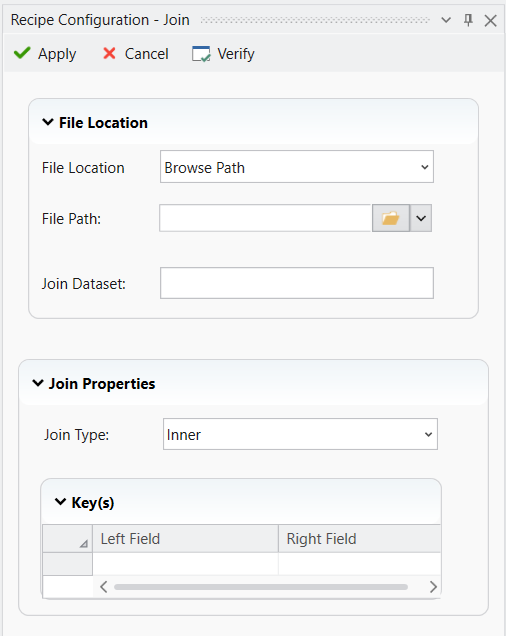506x636 pixels.
Task: Open the folder browse icon for File Path
Action: pyautogui.click(x=390, y=218)
